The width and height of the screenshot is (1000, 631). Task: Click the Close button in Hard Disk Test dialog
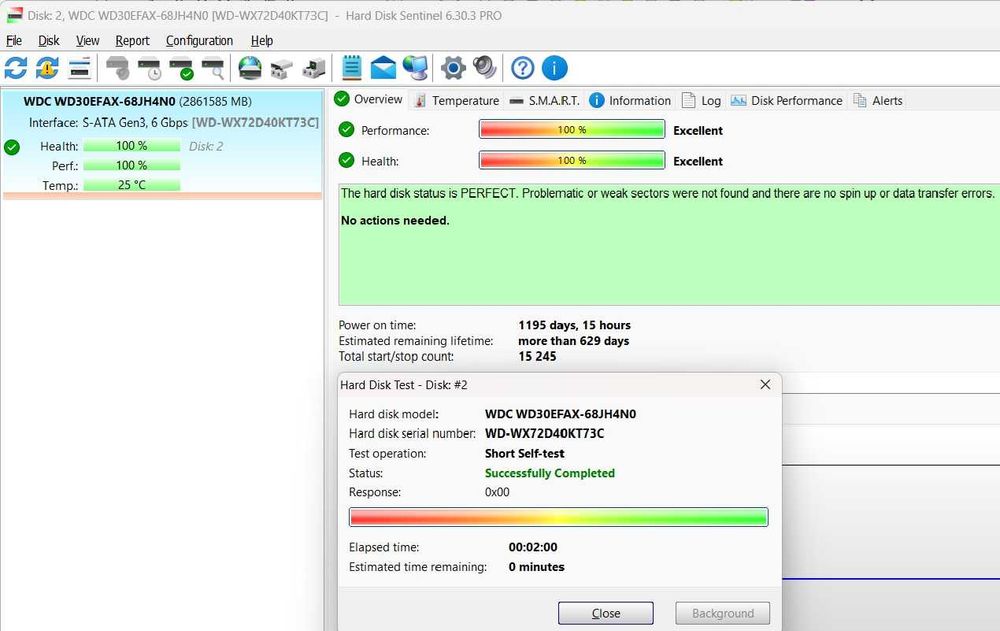606,613
